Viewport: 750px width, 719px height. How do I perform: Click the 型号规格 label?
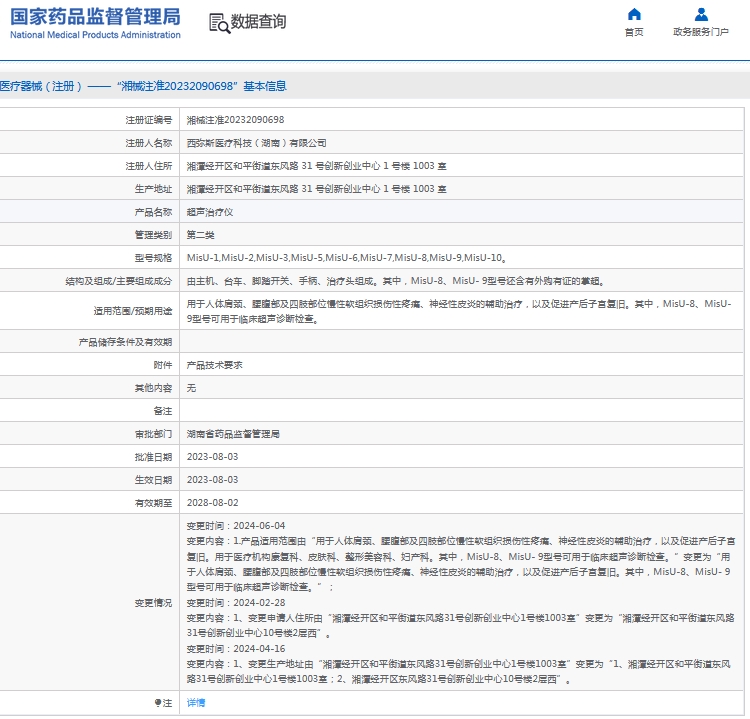click(x=153, y=258)
